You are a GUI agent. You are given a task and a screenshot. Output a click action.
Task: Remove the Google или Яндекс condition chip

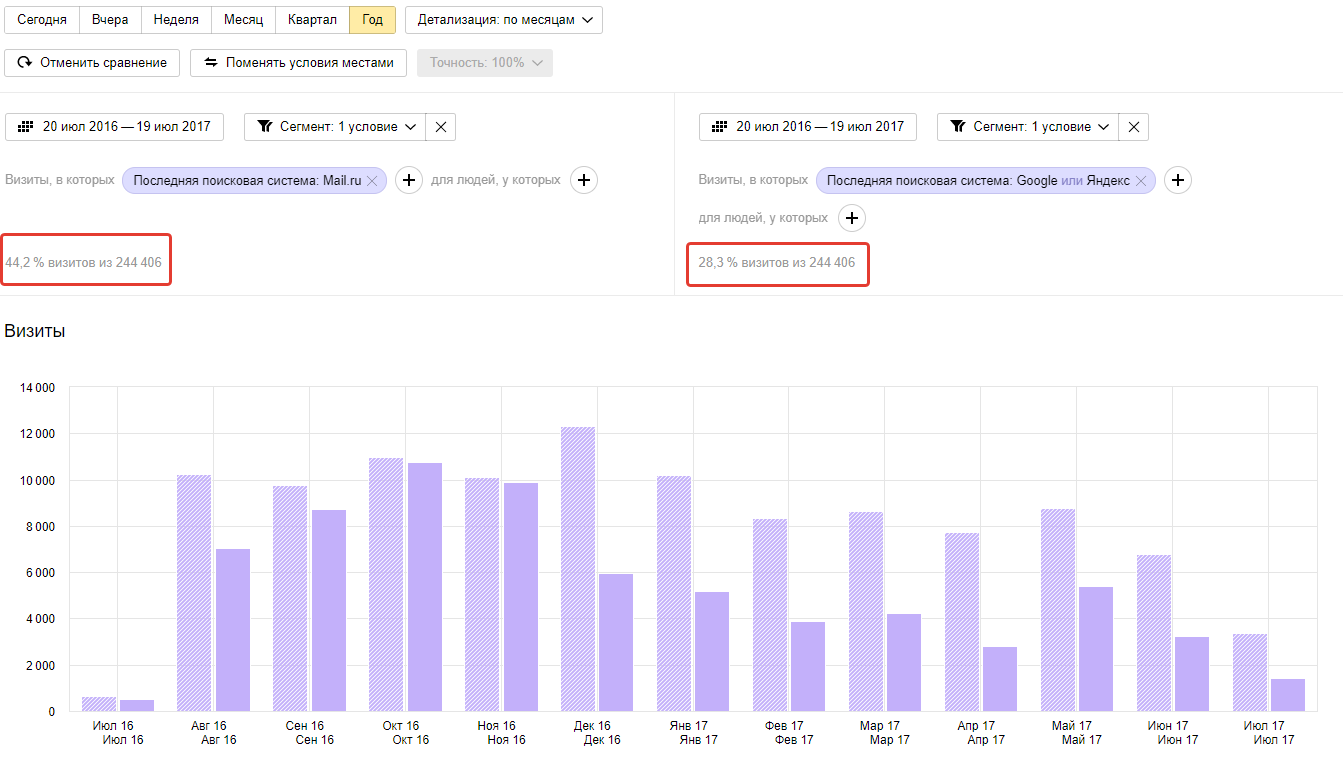pyautogui.click(x=1142, y=181)
